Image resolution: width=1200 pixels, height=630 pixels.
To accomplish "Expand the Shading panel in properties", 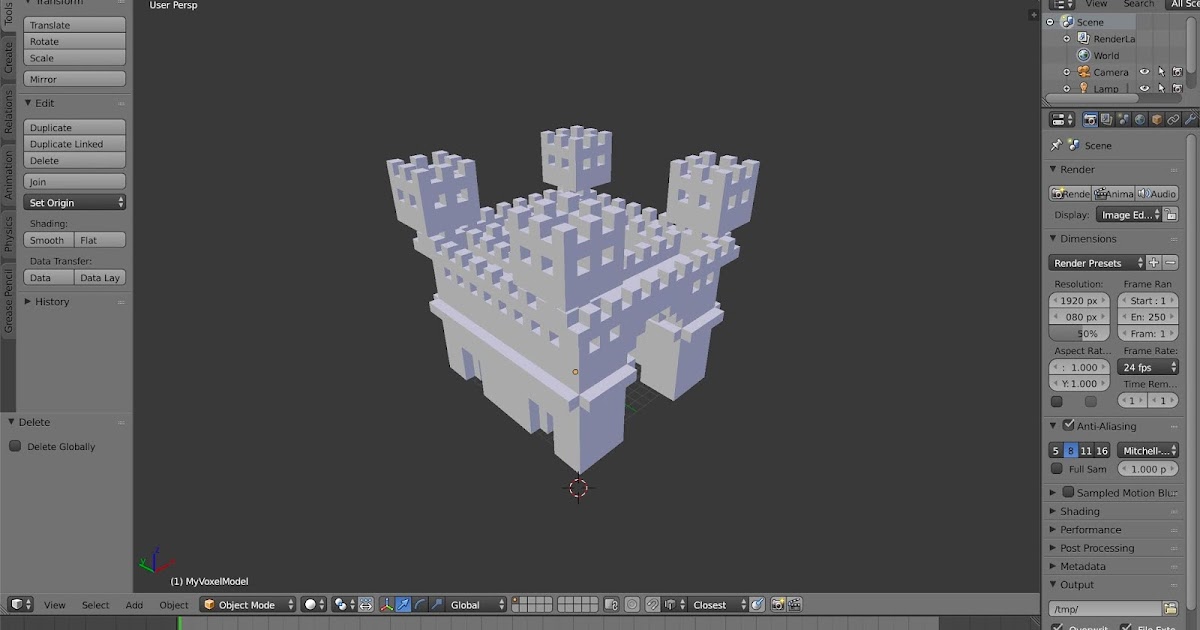I will click(1080, 511).
